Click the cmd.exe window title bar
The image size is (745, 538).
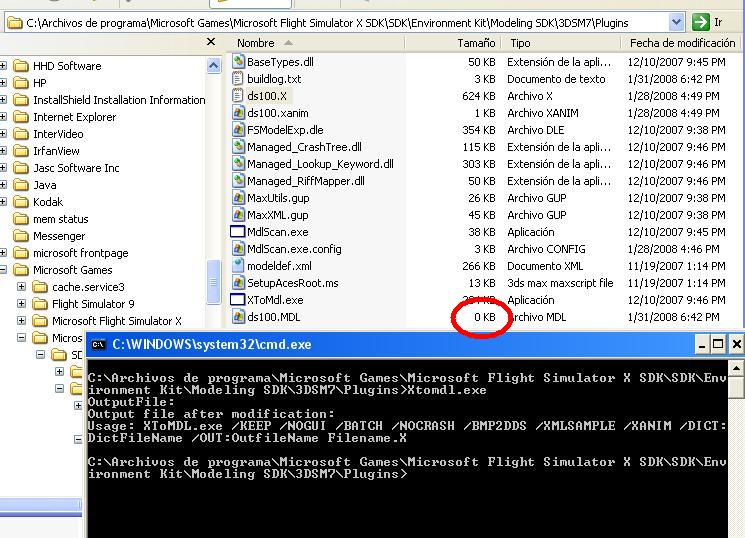[x=380, y=344]
